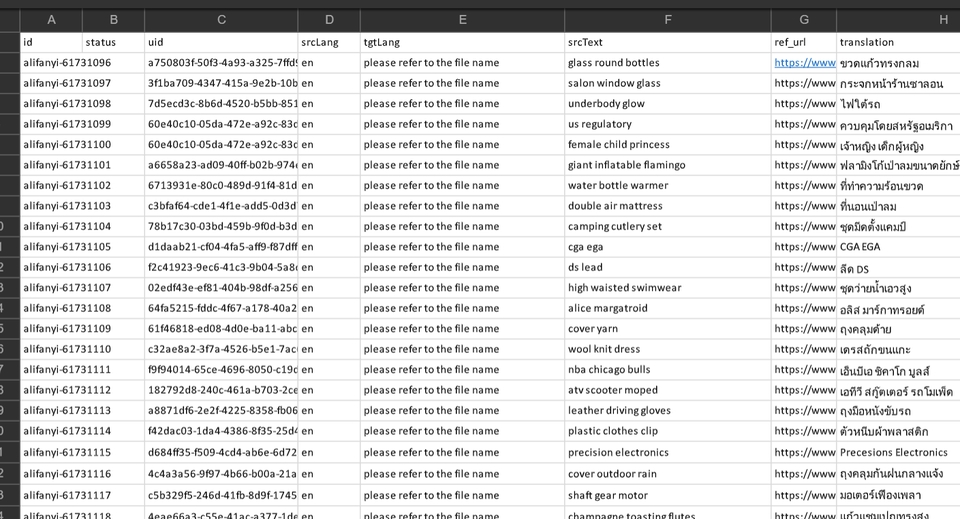
Task: Select the 'double air mattress' cell
Action: point(667,206)
